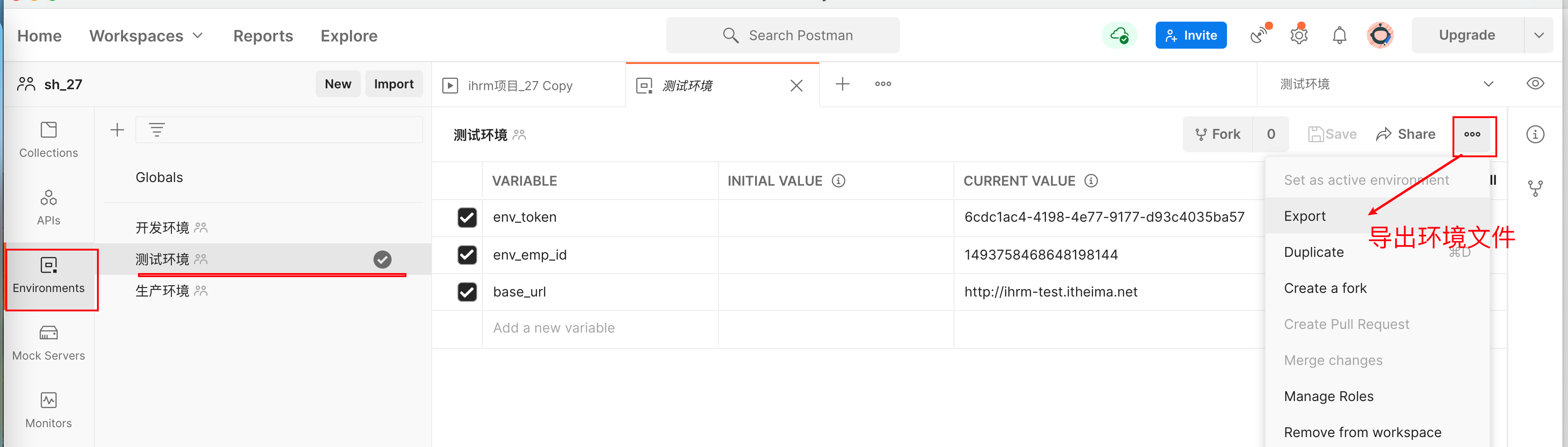
Task: Open environment three-dot more actions menu
Action: pyautogui.click(x=1472, y=134)
